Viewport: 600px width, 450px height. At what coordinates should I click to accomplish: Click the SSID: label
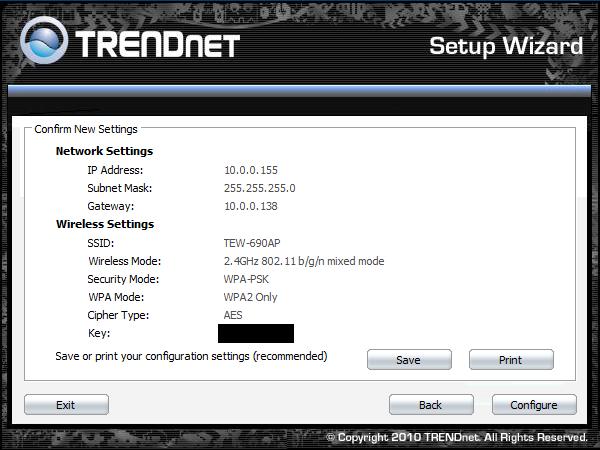coord(101,243)
